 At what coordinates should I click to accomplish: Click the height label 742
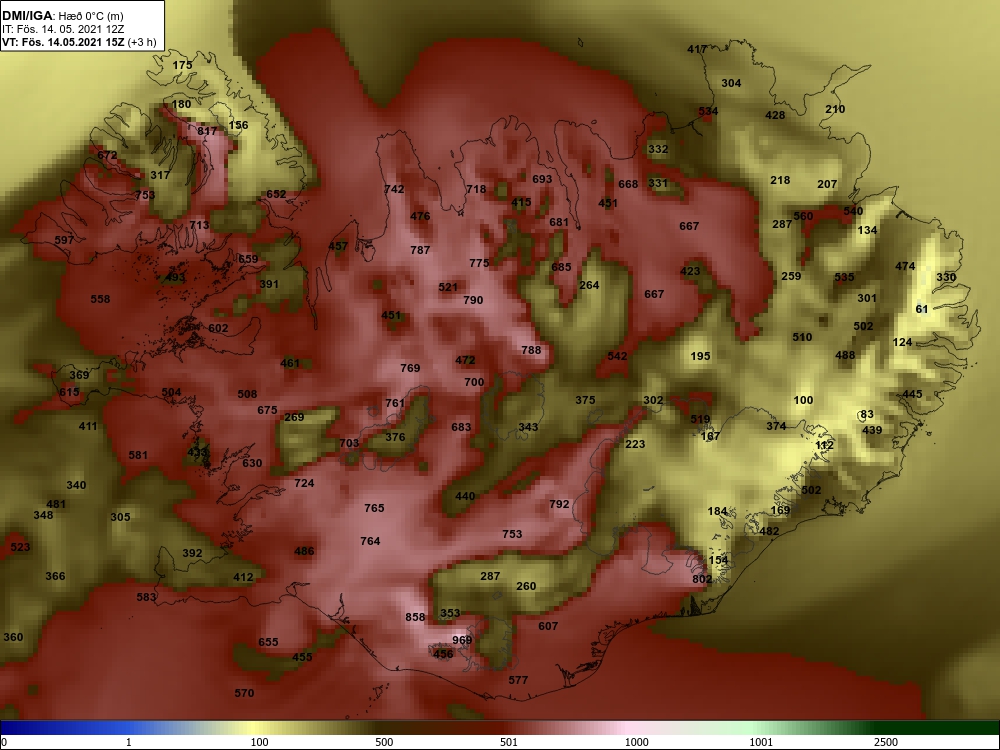click(394, 189)
